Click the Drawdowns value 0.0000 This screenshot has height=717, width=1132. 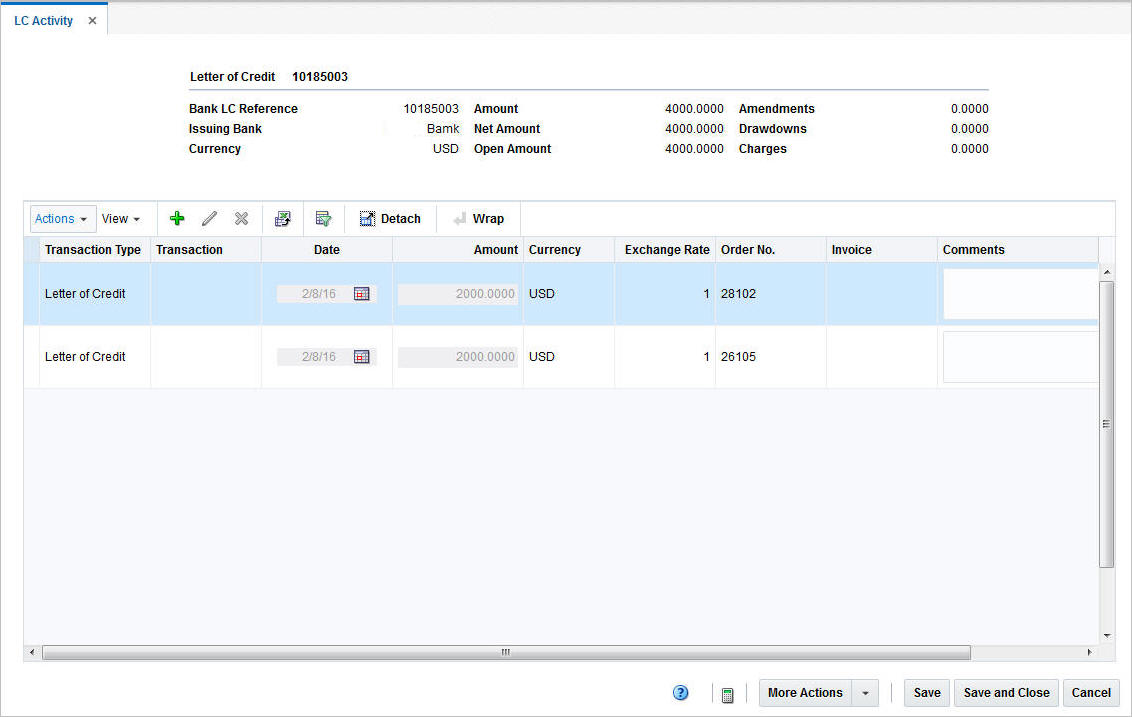970,128
